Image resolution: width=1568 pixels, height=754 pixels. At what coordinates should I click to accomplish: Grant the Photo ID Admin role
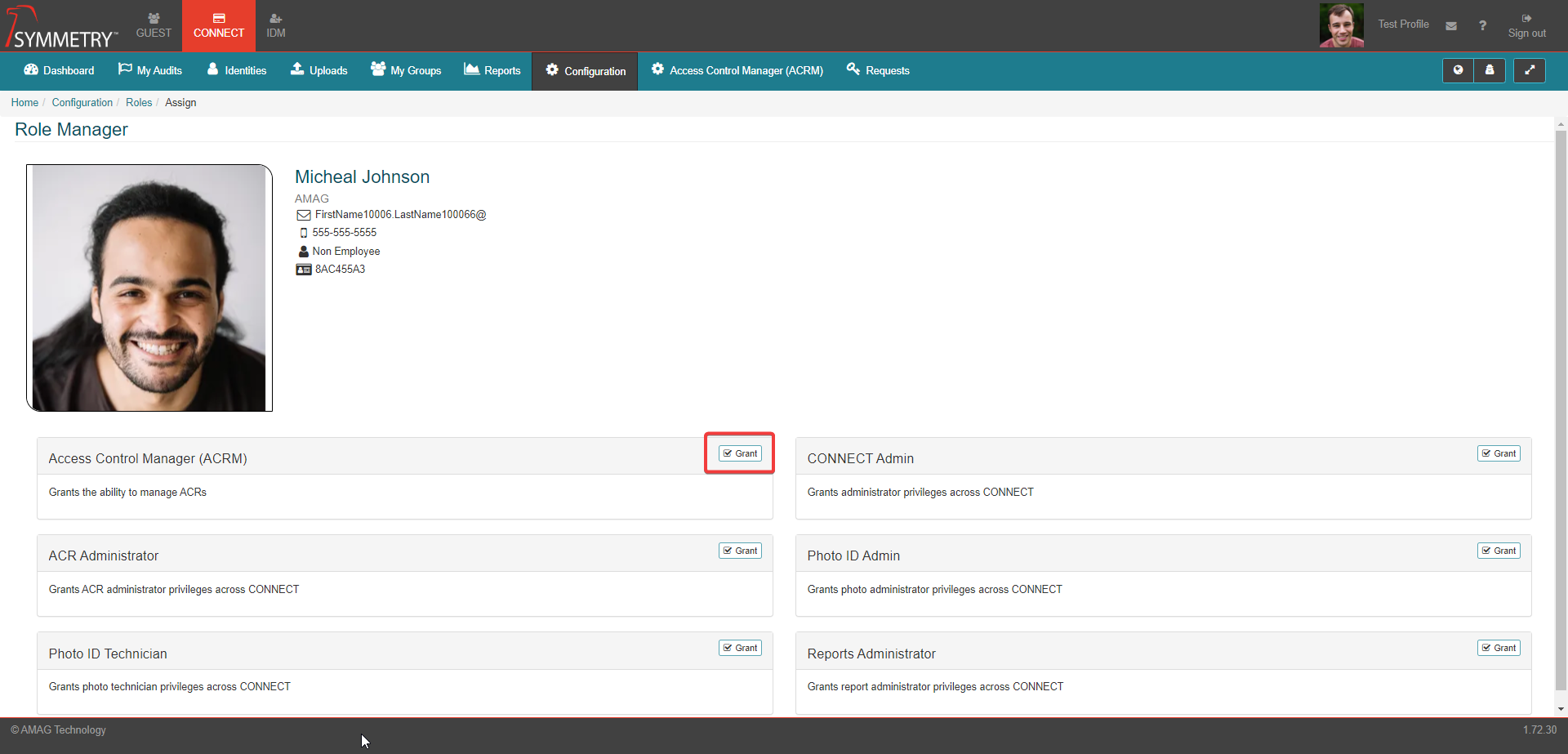coord(1499,551)
